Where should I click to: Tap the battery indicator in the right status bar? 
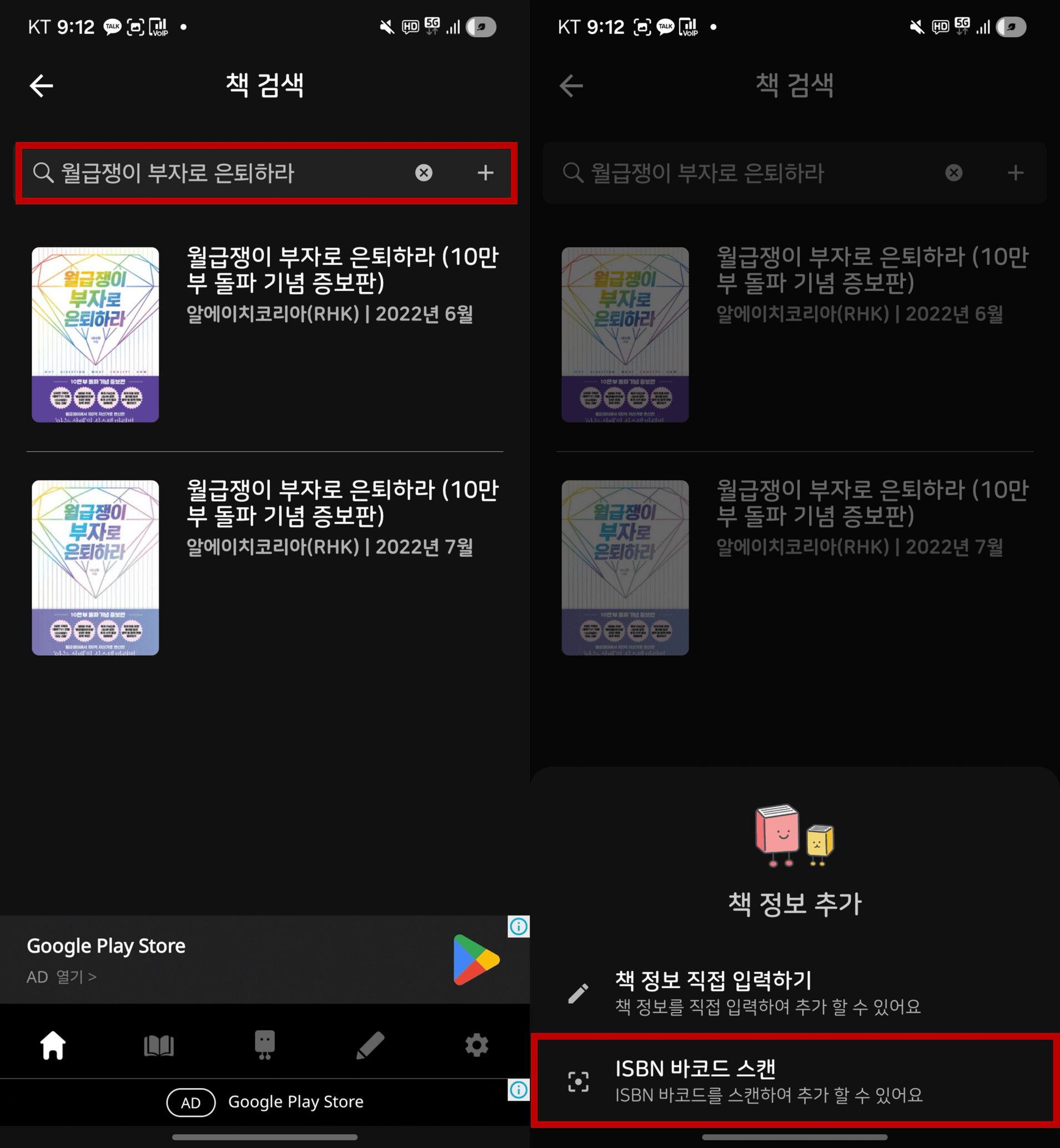tap(1011, 27)
